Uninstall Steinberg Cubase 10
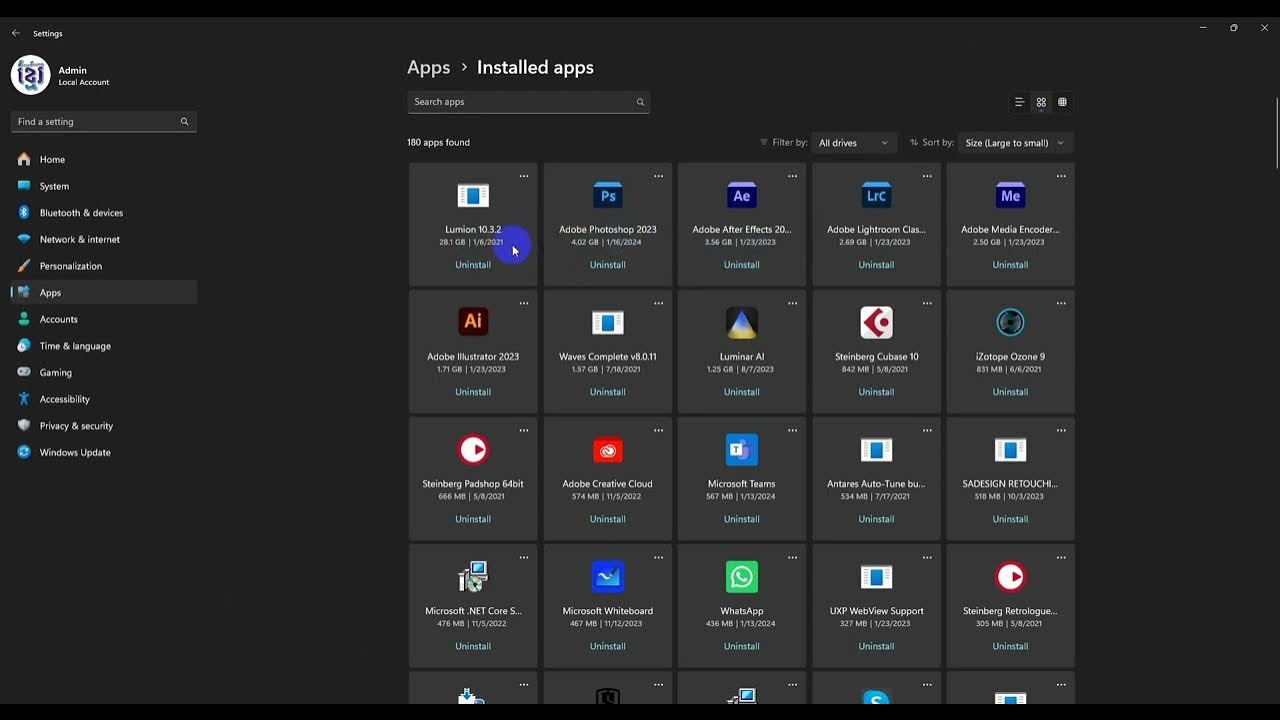 click(x=876, y=392)
